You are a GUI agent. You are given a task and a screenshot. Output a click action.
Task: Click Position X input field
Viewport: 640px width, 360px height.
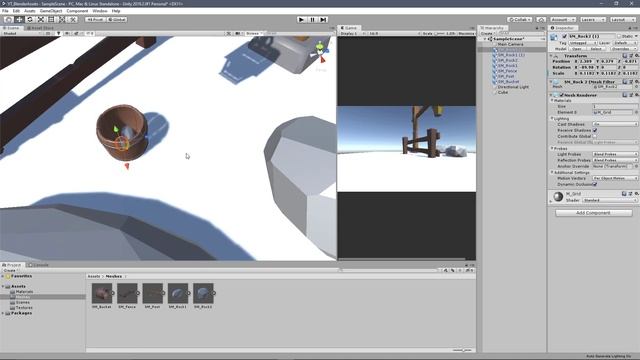tap(587, 61)
